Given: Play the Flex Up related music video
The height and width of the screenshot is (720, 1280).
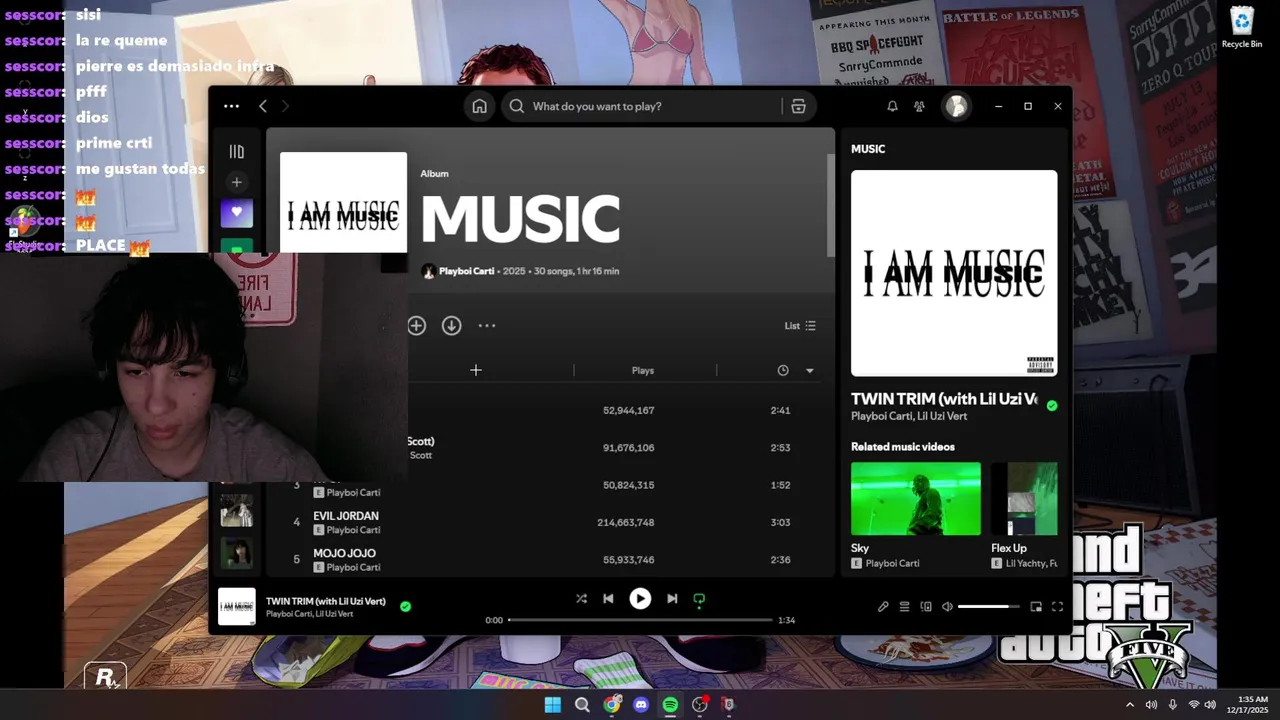Looking at the screenshot, I should (x=1024, y=498).
